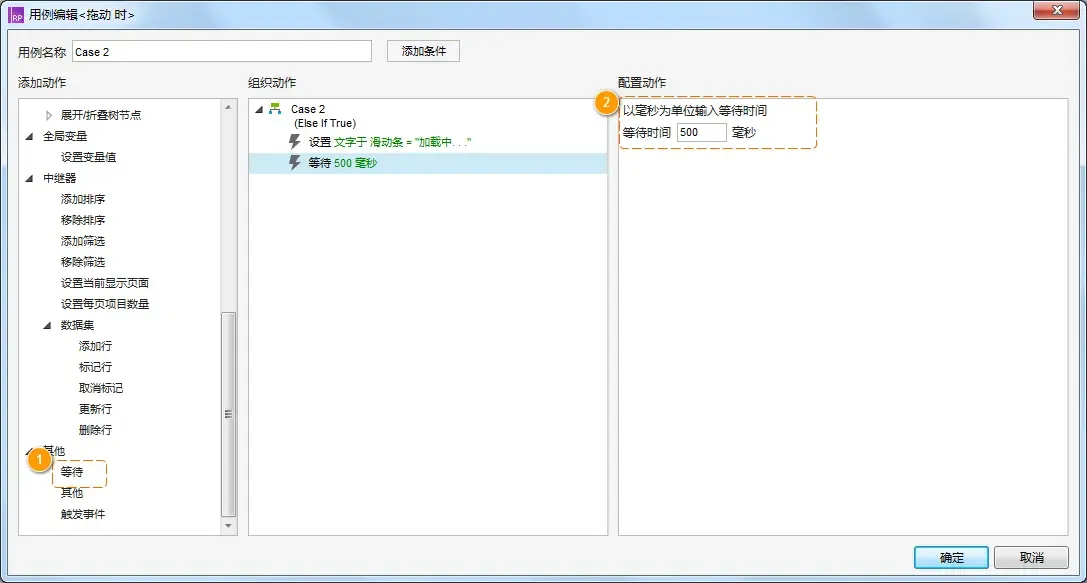
Task: Confirm with the 确定 button
Action: tap(951, 558)
